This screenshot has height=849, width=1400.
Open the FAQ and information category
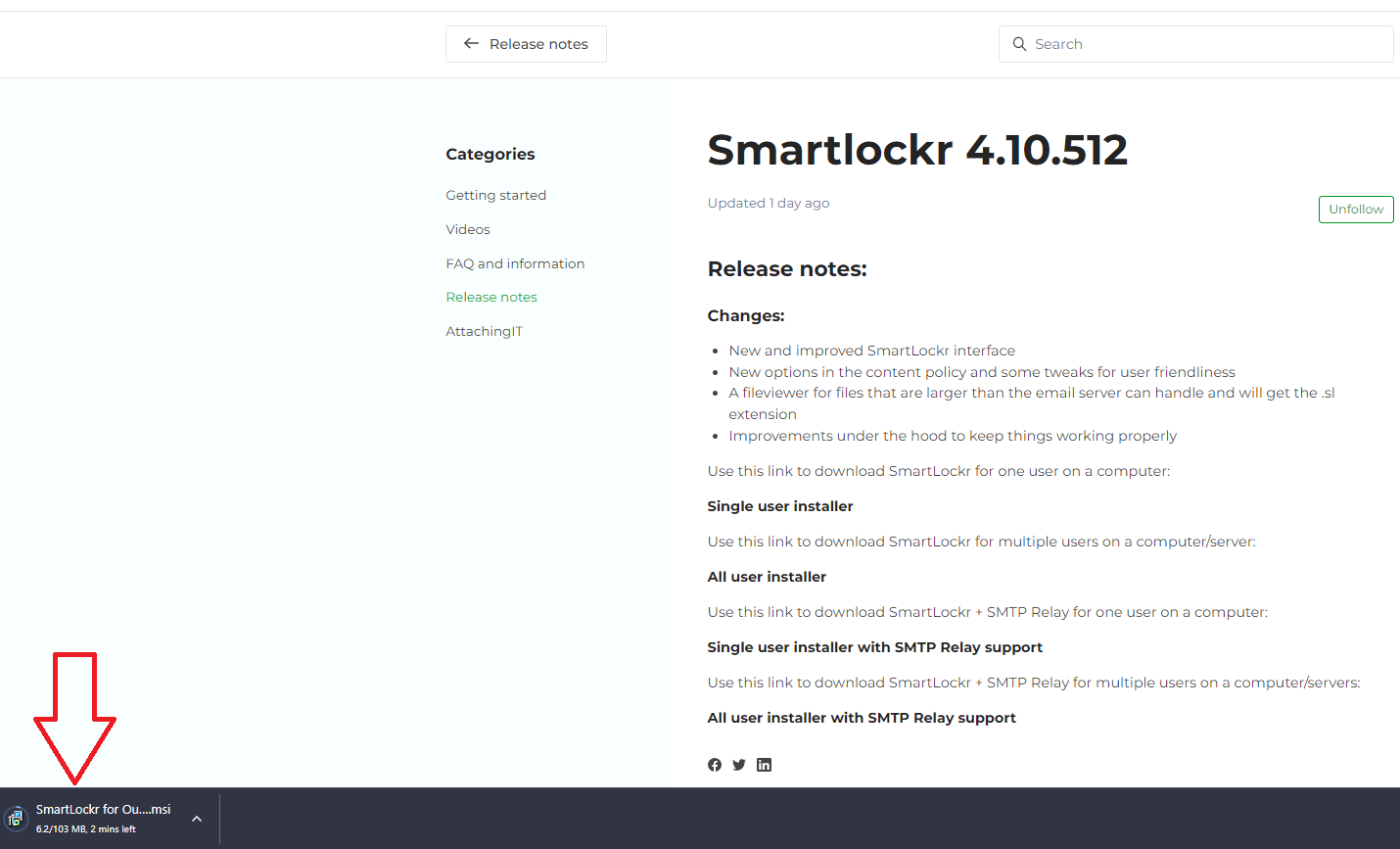point(515,263)
